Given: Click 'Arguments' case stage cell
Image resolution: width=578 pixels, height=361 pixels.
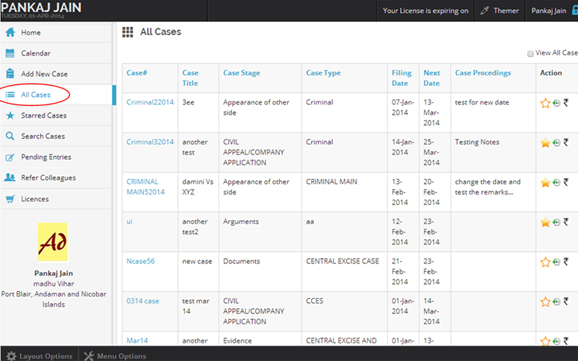Looking at the screenshot, I should (241, 222).
